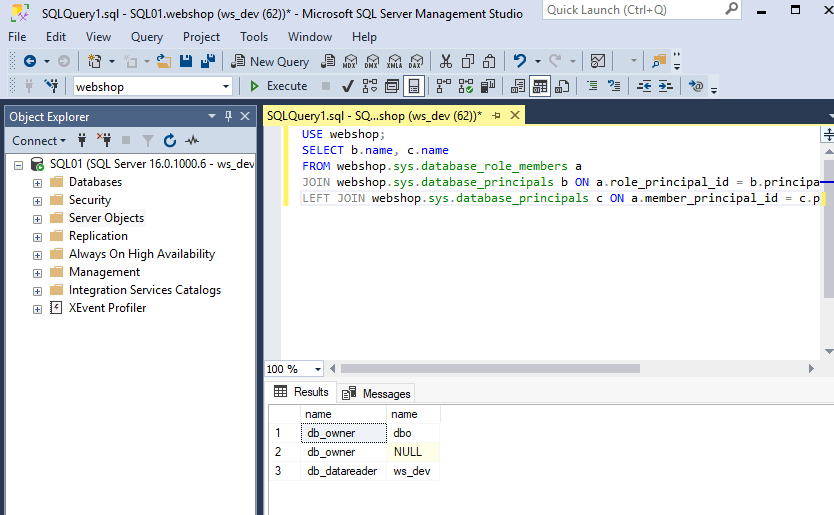The height and width of the screenshot is (515, 834).
Task: Display estimated execution plan
Action: click(370, 86)
